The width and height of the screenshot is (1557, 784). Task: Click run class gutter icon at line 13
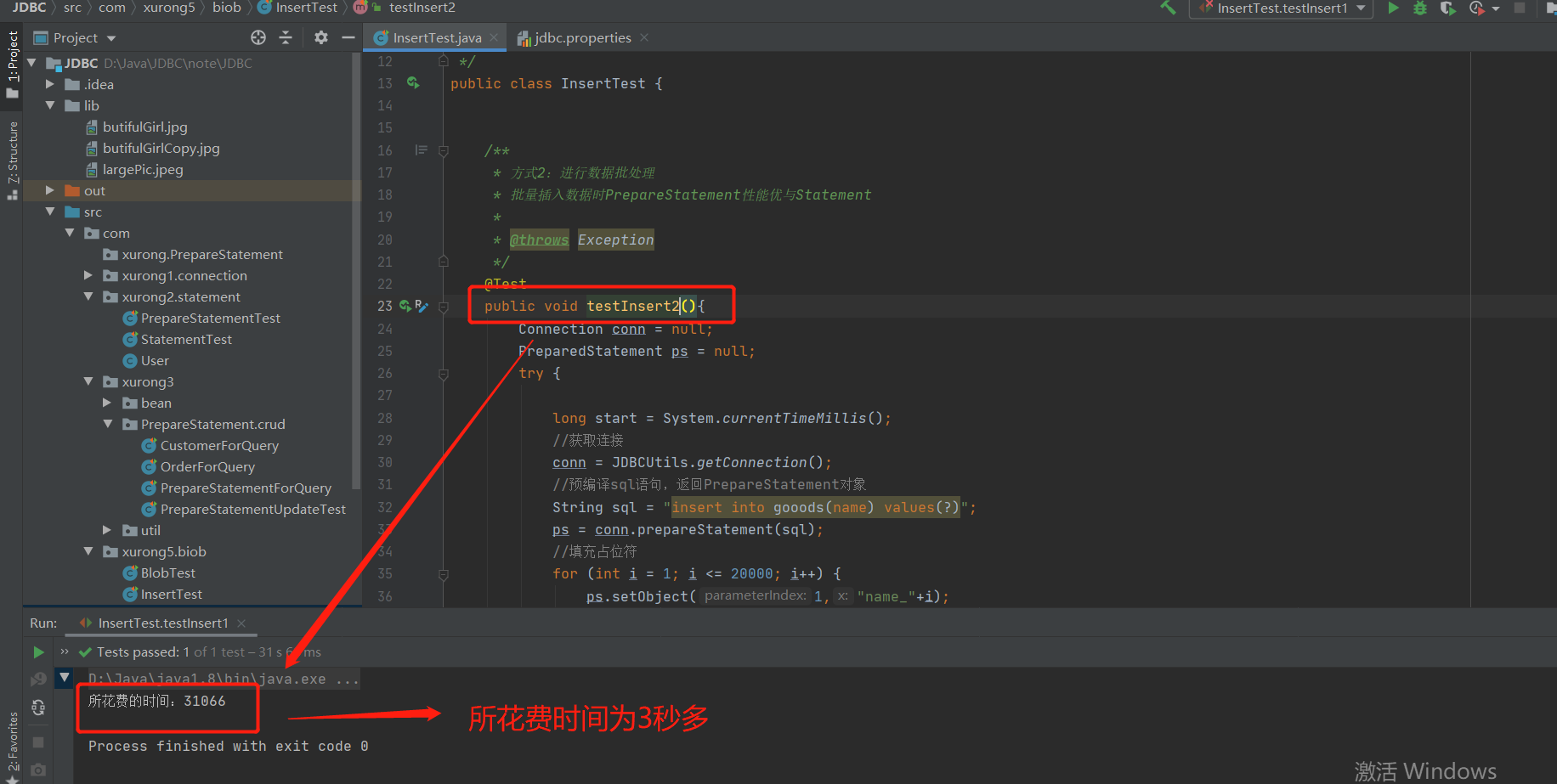(413, 83)
